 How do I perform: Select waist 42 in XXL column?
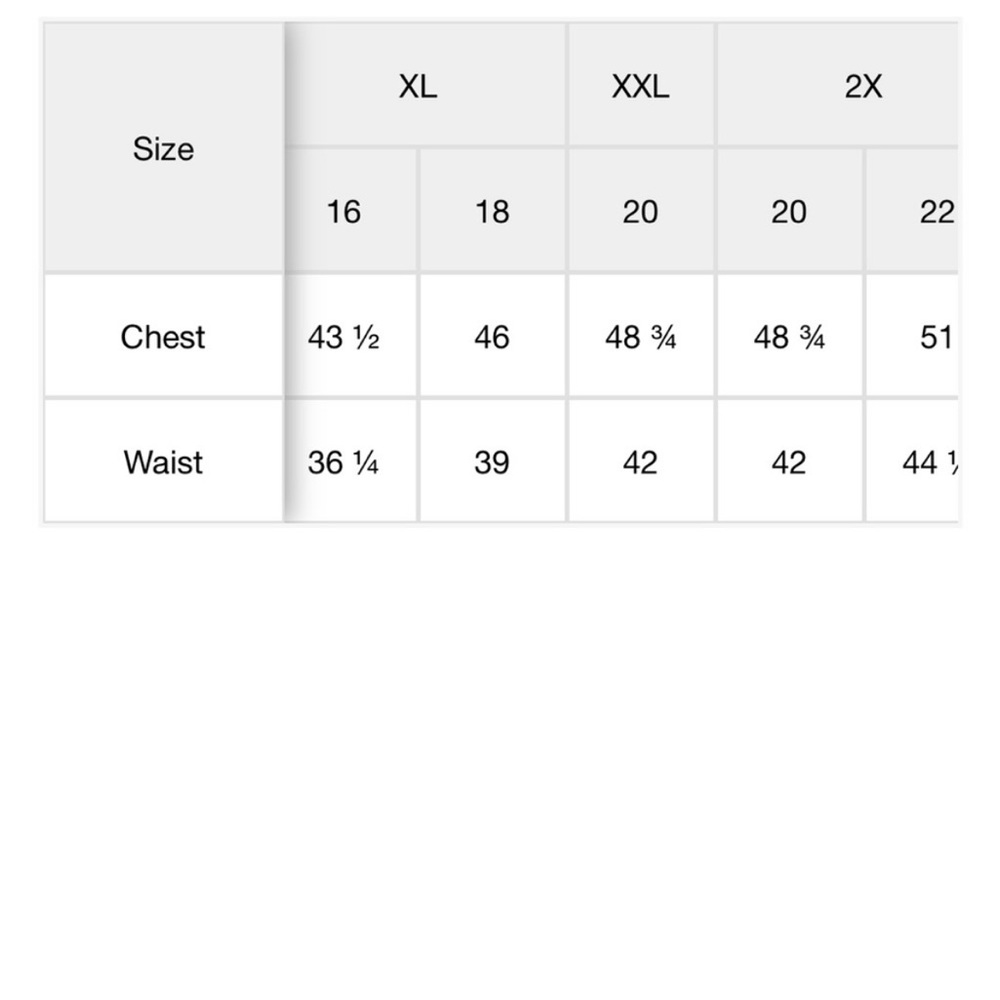point(640,462)
